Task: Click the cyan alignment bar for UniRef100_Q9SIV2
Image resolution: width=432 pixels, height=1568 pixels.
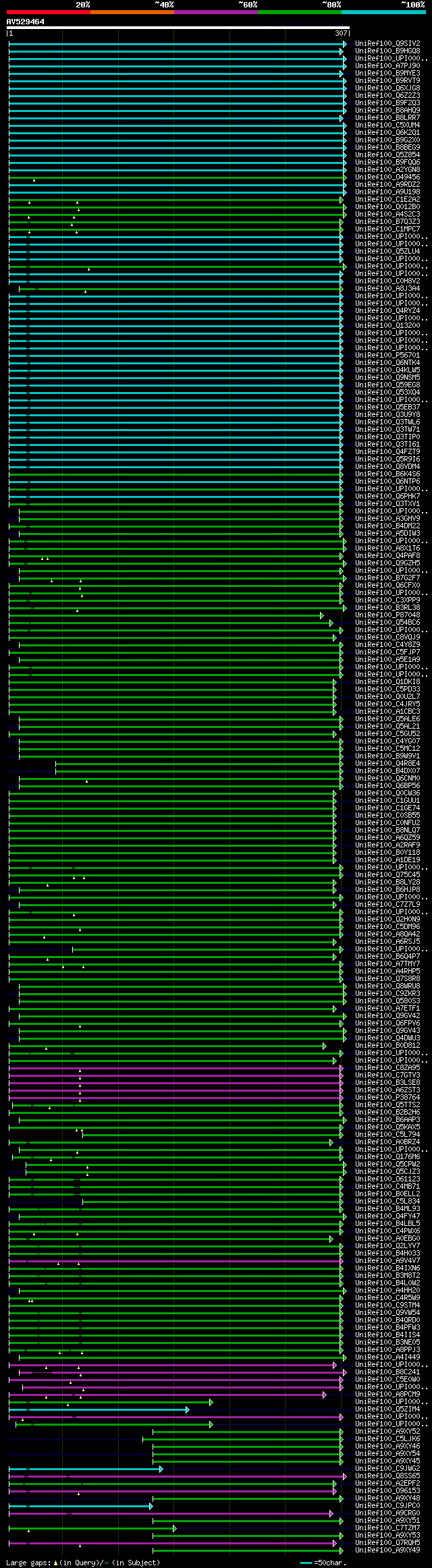Action: point(177,44)
